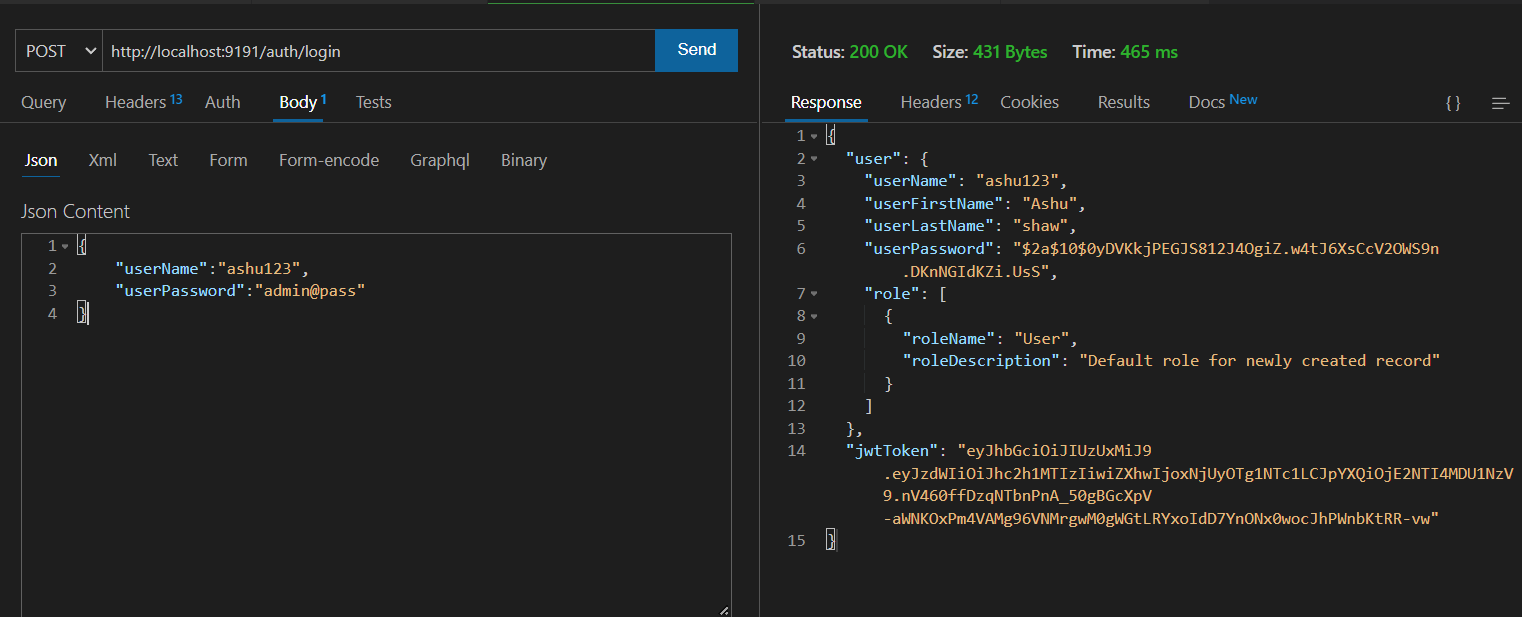
Task: Click the "roleName" key in response
Action: coord(947,338)
